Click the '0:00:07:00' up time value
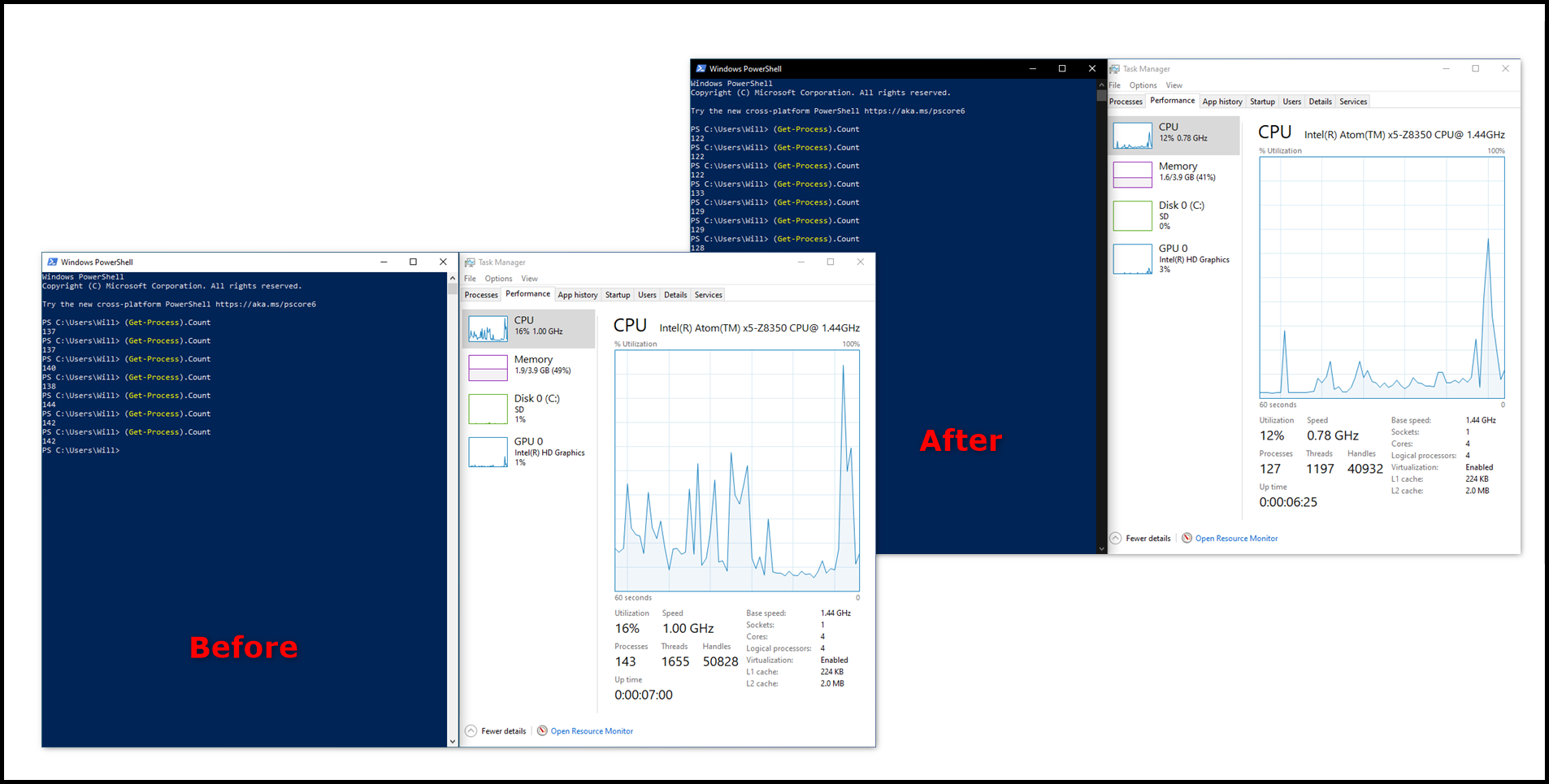 pos(644,695)
